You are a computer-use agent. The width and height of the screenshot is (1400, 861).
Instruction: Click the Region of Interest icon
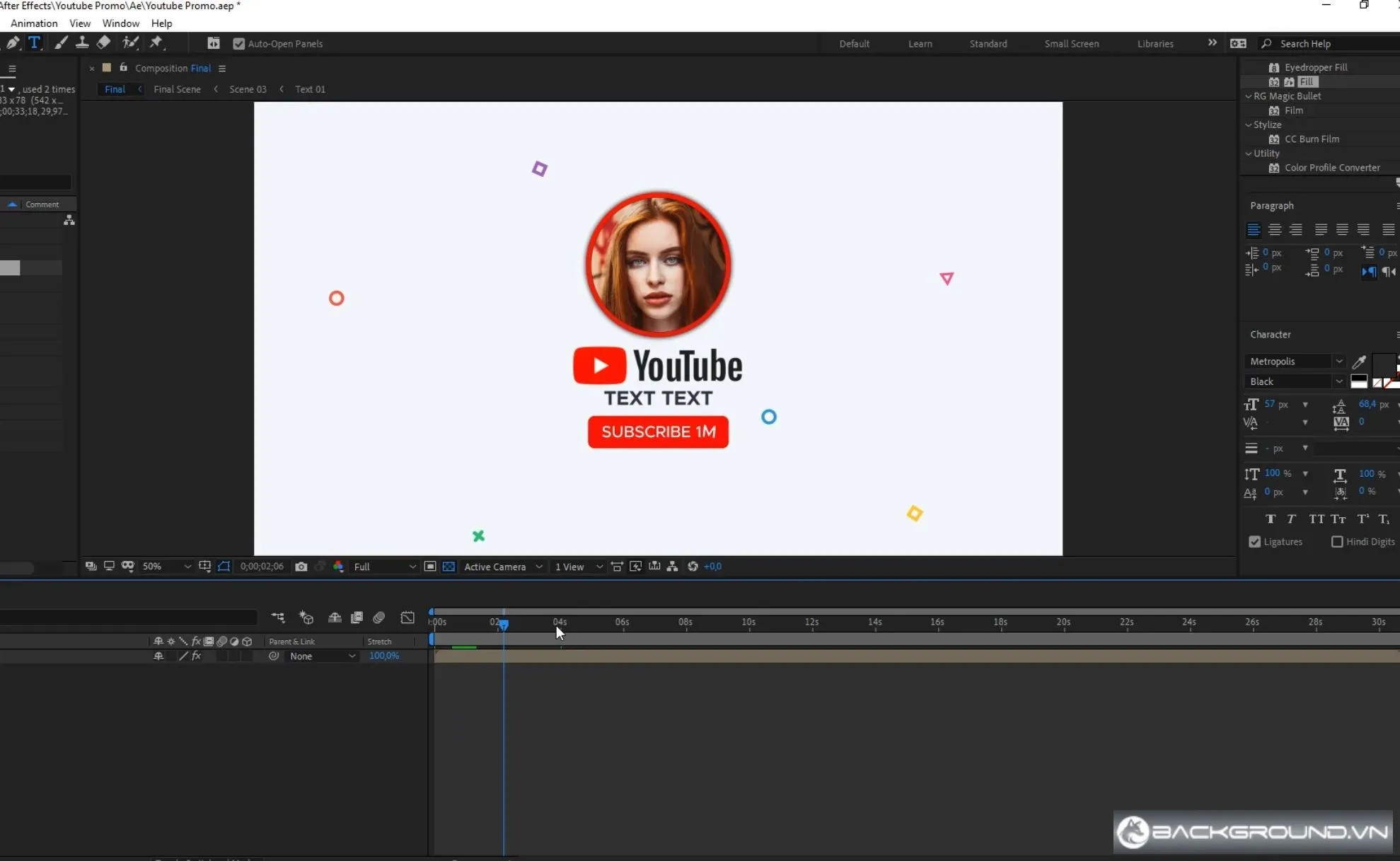tap(429, 567)
